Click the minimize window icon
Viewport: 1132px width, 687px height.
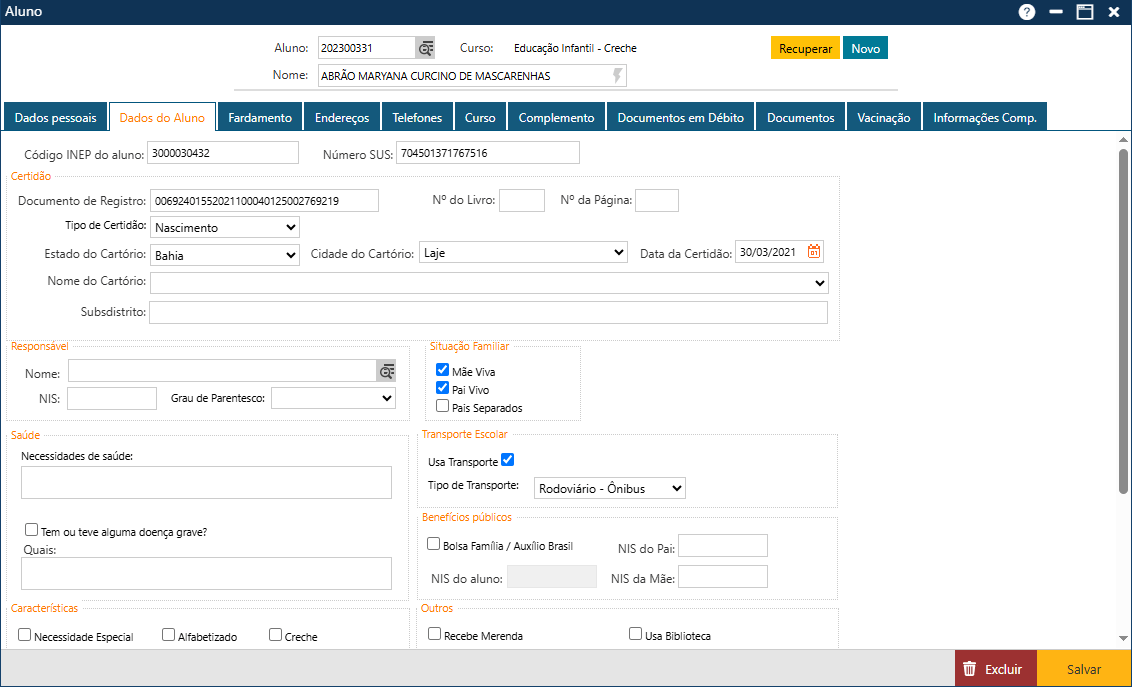point(1056,12)
